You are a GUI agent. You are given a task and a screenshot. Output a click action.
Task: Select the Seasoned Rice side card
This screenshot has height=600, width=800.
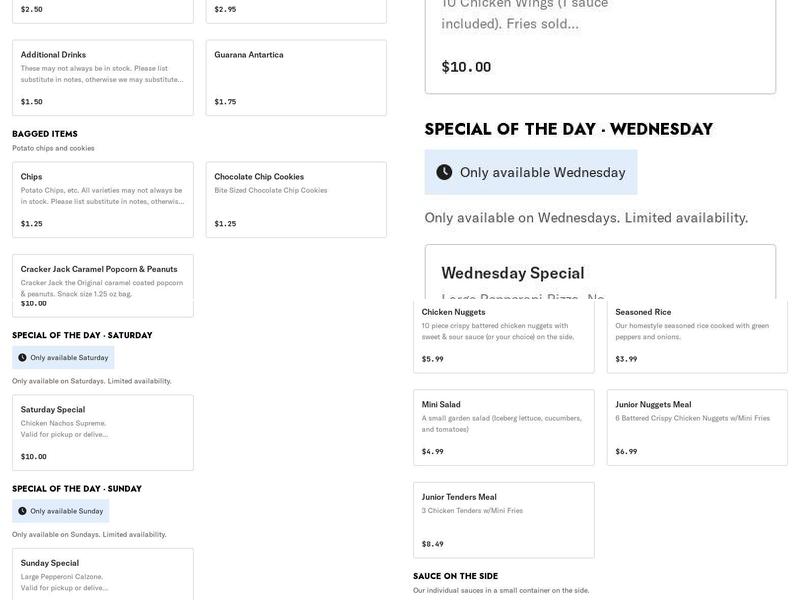pyautogui.click(x=697, y=336)
